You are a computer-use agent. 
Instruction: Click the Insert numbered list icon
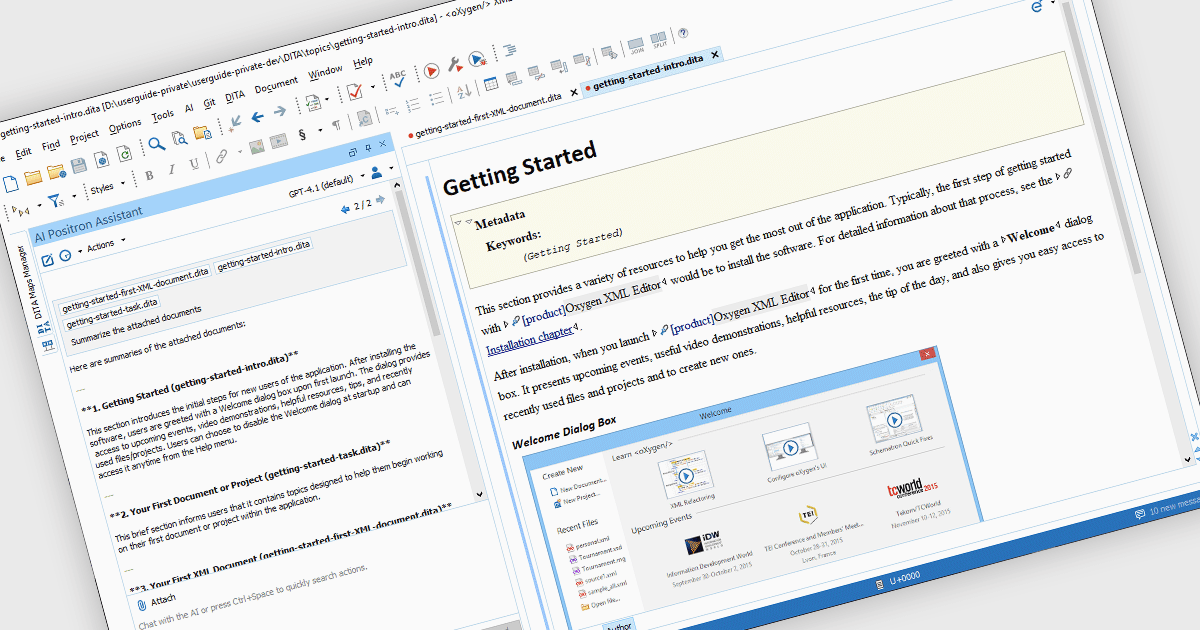point(412,105)
